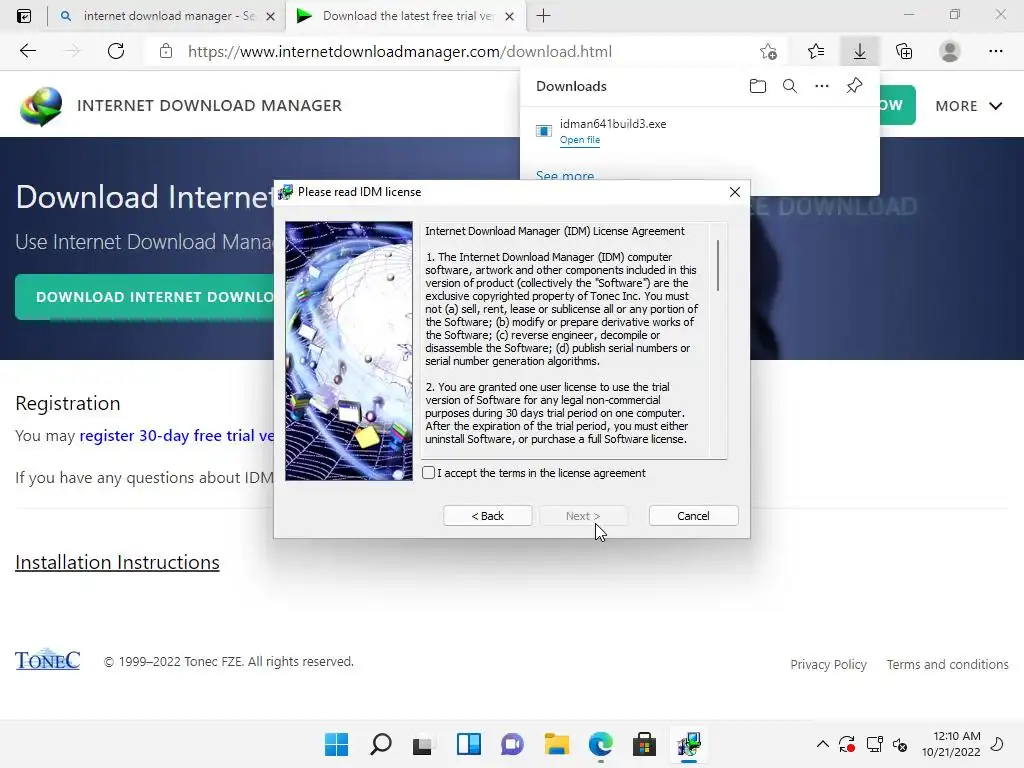Open a new browser tab

pos(543,16)
